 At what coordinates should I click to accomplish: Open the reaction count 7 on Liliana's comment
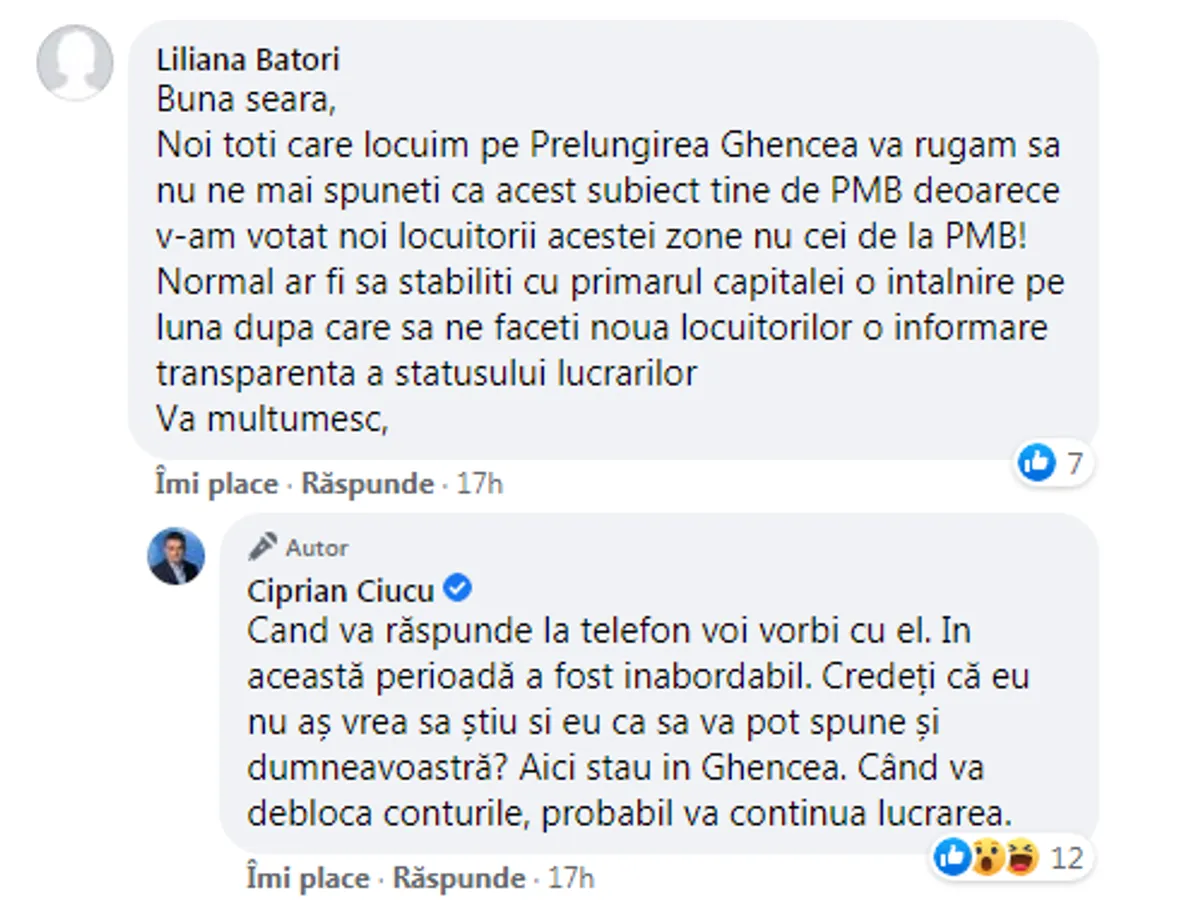pyautogui.click(x=1073, y=464)
